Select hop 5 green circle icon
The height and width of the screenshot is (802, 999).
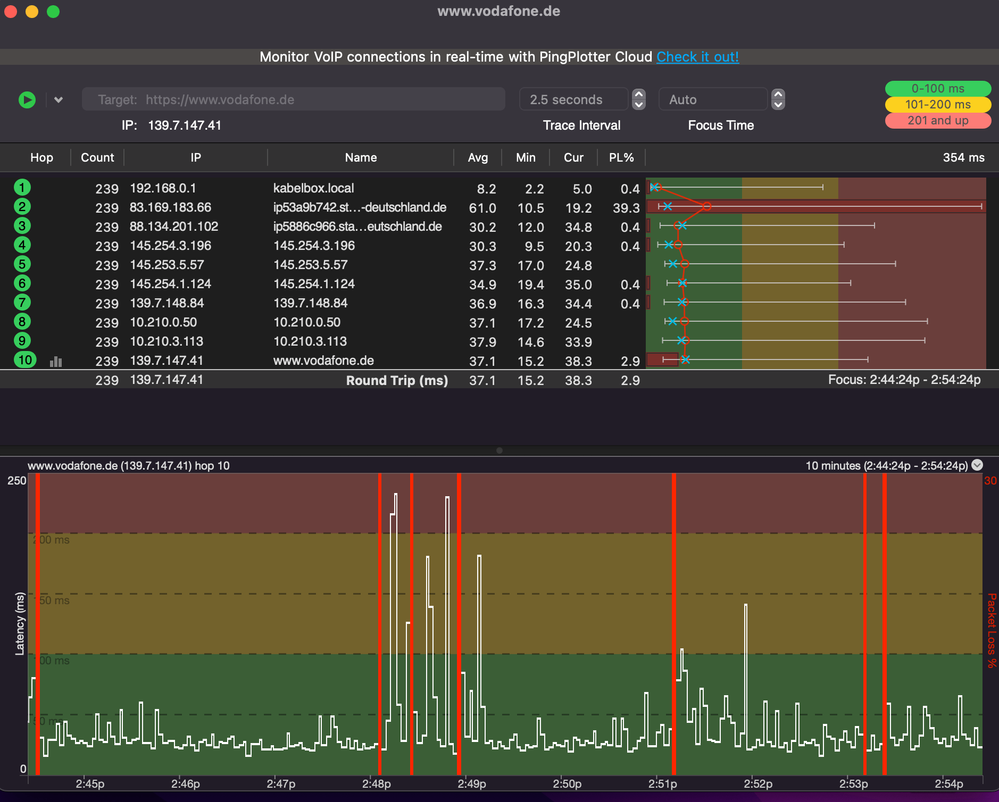tap(22, 264)
